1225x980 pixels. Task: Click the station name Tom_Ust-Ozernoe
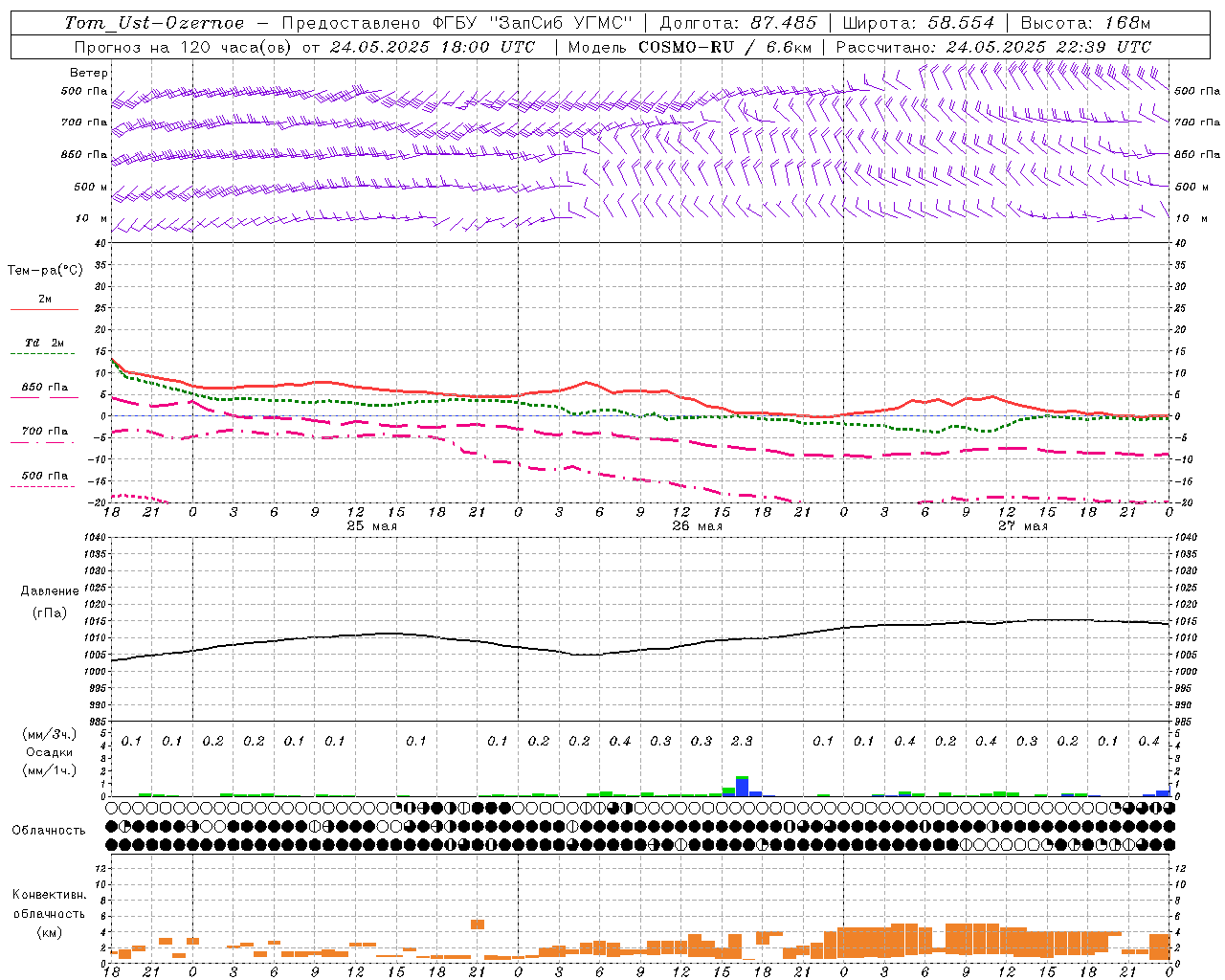pyautogui.click(x=154, y=23)
